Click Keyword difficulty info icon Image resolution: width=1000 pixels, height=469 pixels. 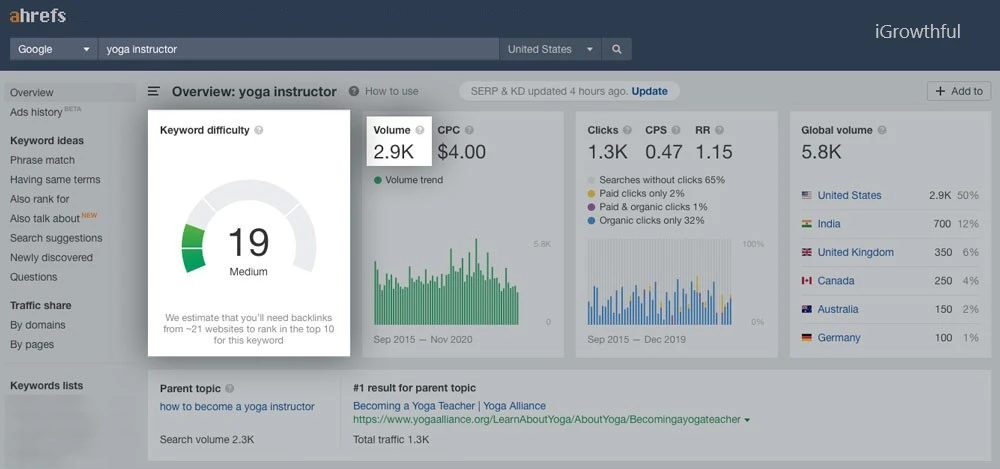click(258, 130)
